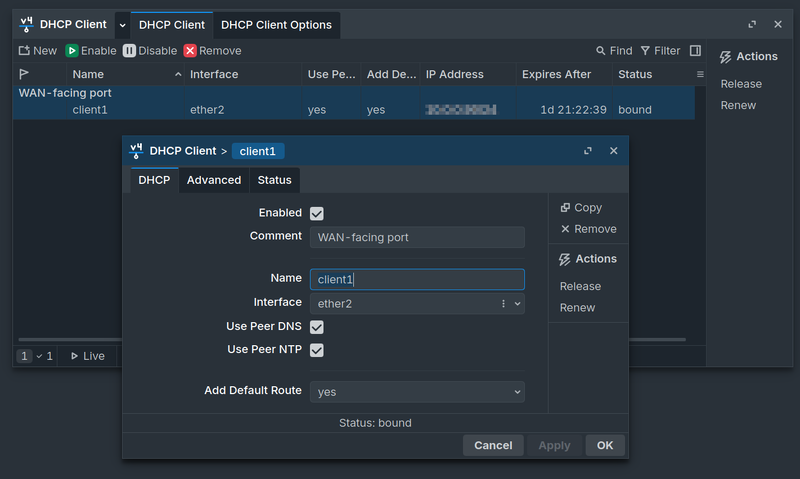Click the Add De... column header

(390, 74)
